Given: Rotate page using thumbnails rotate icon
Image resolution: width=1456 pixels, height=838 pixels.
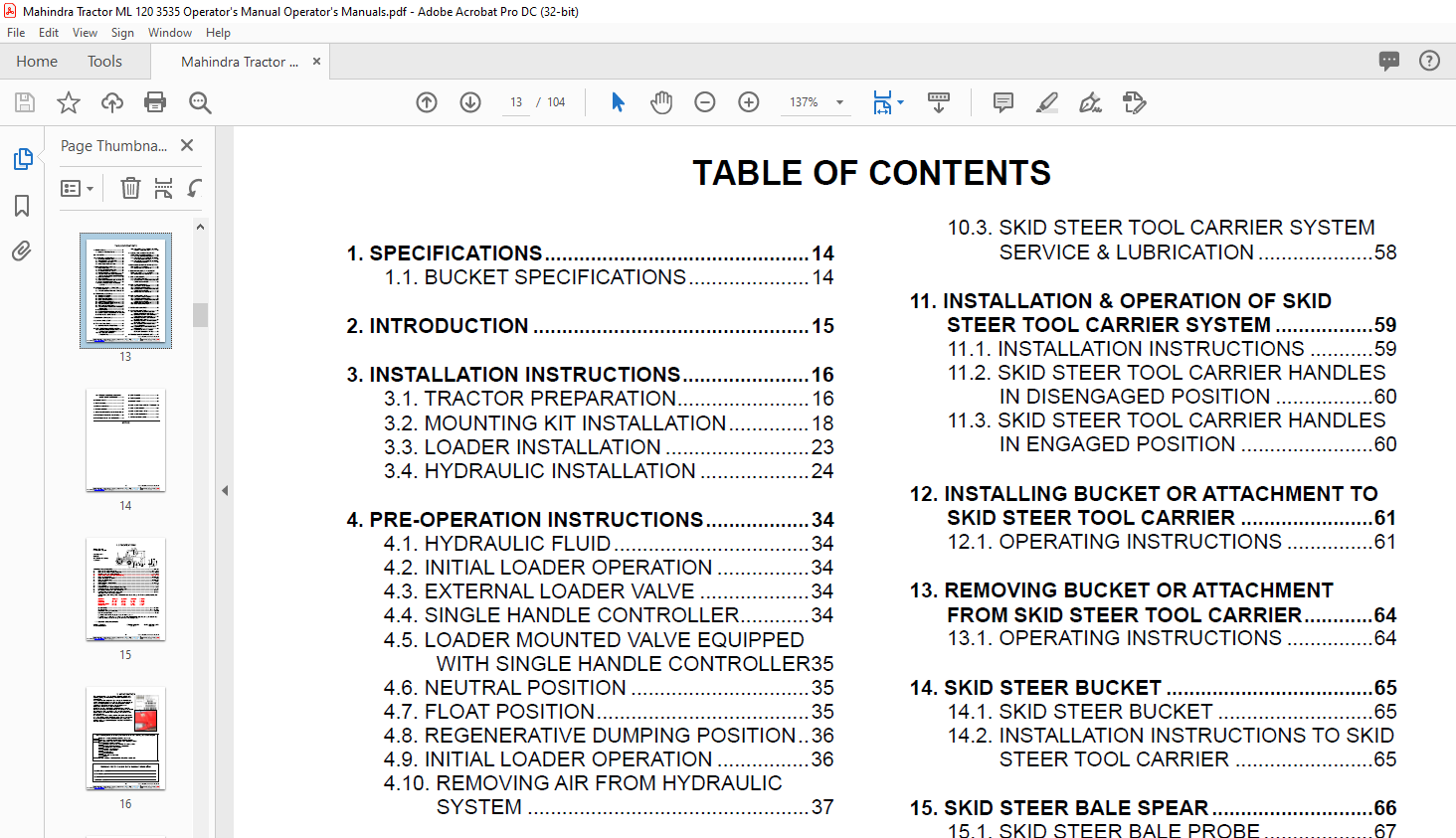Looking at the screenshot, I should [x=195, y=188].
